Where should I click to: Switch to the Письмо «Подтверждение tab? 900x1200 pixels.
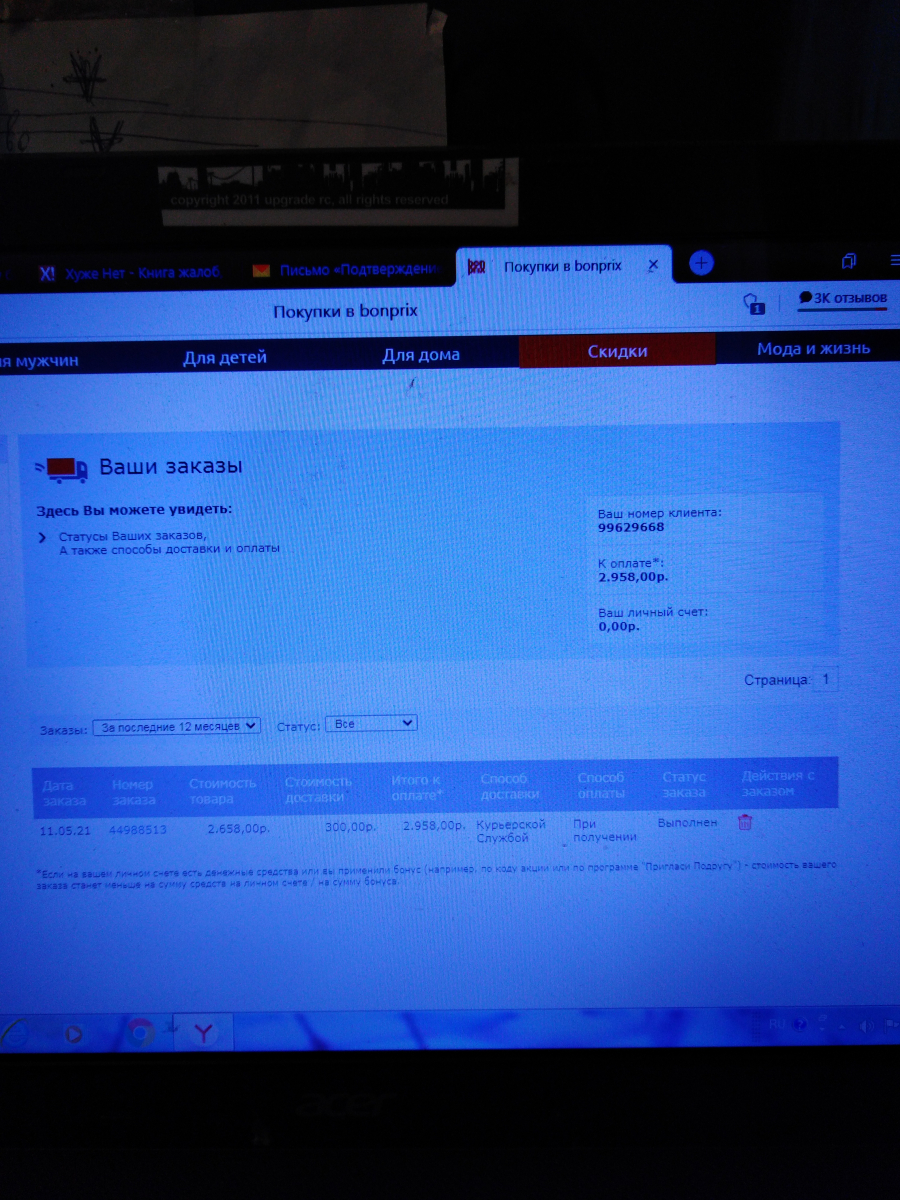pyautogui.click(x=347, y=270)
